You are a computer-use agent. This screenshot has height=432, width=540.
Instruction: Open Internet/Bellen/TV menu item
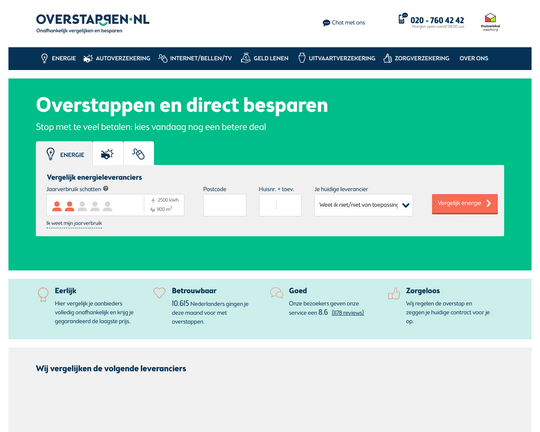(x=201, y=58)
